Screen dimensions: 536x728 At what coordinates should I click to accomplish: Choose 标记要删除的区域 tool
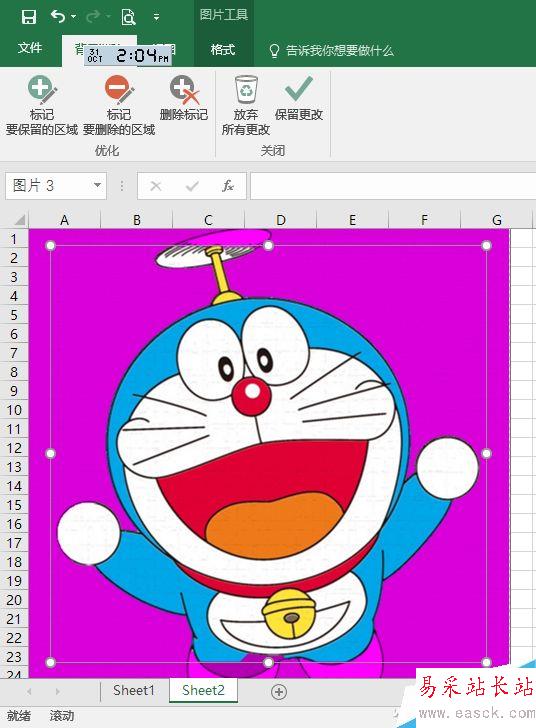pos(119,105)
